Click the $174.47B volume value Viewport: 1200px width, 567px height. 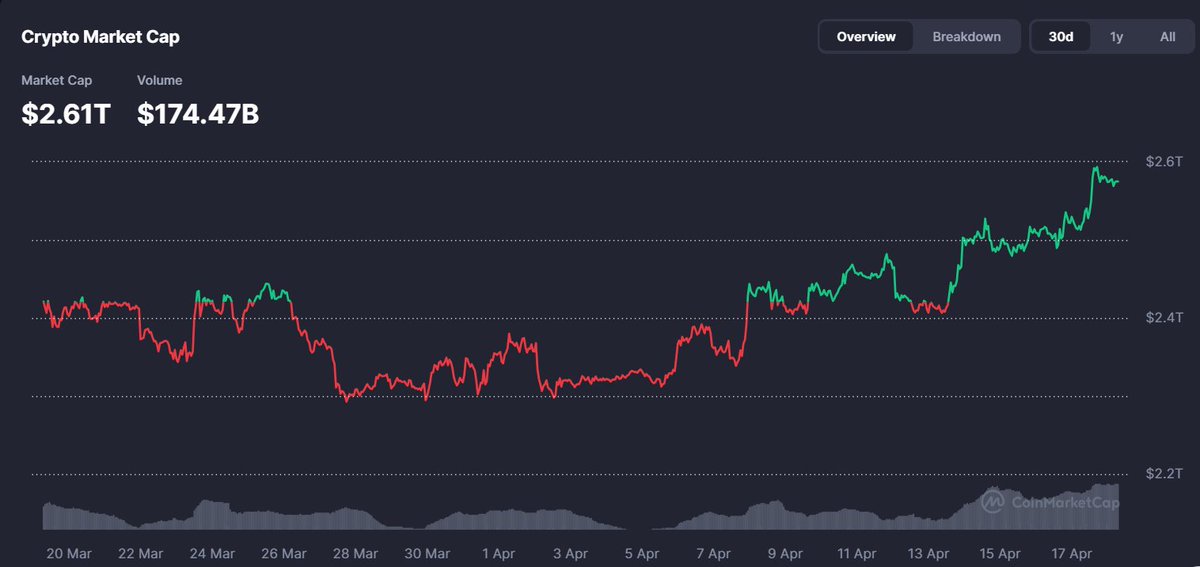[x=198, y=114]
